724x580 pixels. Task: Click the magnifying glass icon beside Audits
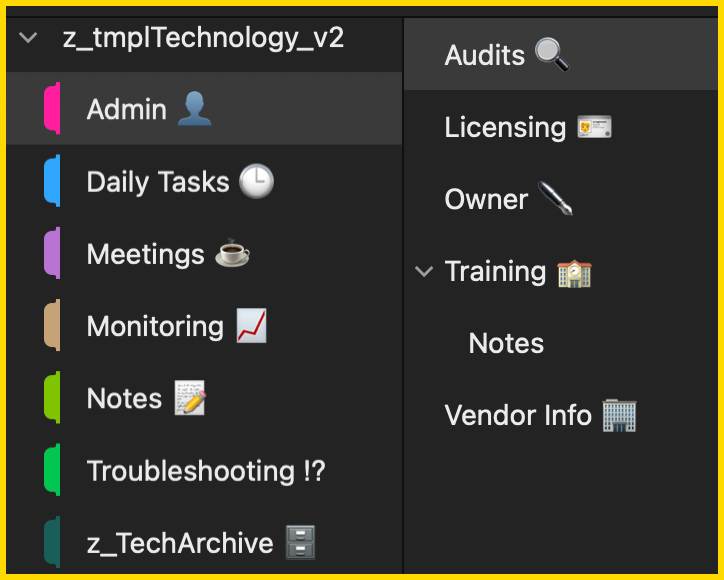[552, 54]
